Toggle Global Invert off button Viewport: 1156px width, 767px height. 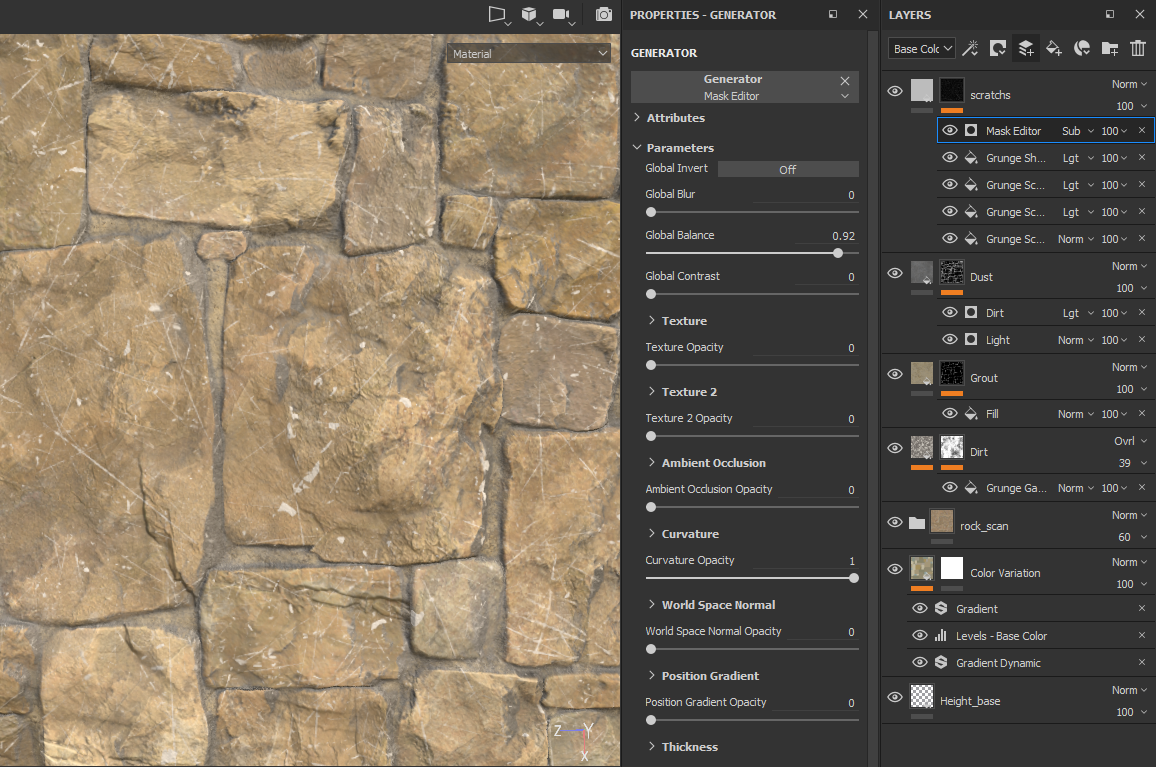(787, 169)
